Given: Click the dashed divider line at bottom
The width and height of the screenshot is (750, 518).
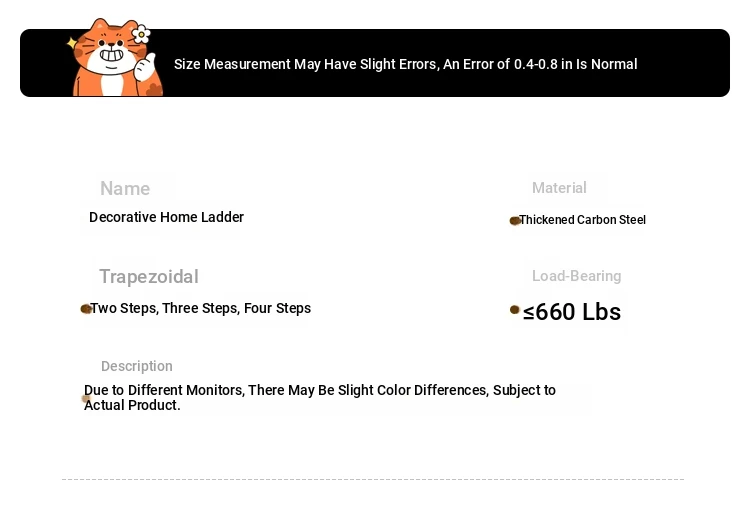Looking at the screenshot, I should (373, 479).
